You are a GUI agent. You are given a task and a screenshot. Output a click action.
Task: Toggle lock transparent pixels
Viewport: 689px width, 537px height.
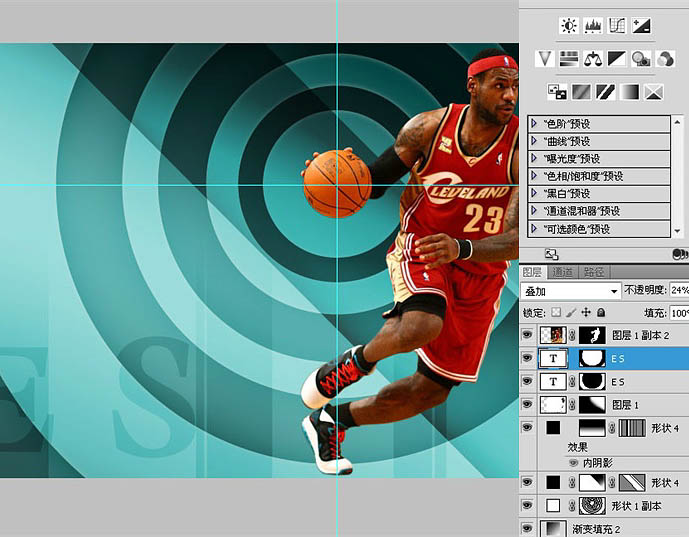click(x=556, y=312)
